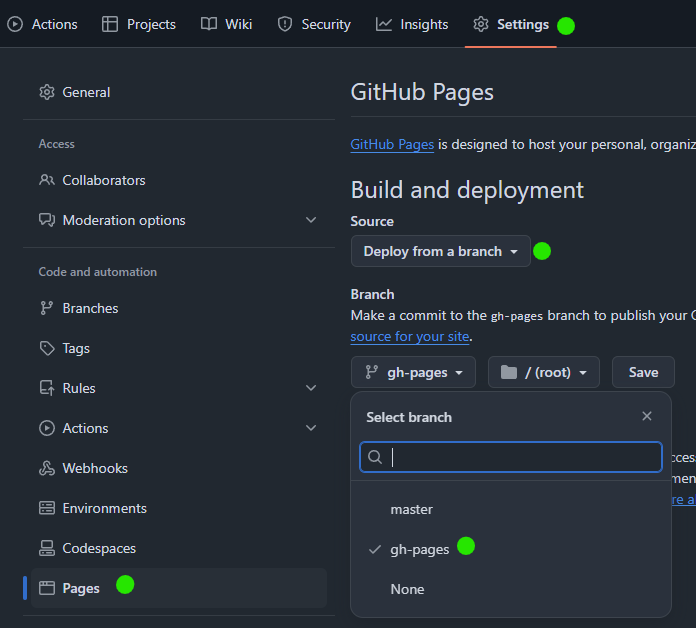Open Codespaces settings
Image resolution: width=696 pixels, height=628 pixels.
click(x=178, y=548)
